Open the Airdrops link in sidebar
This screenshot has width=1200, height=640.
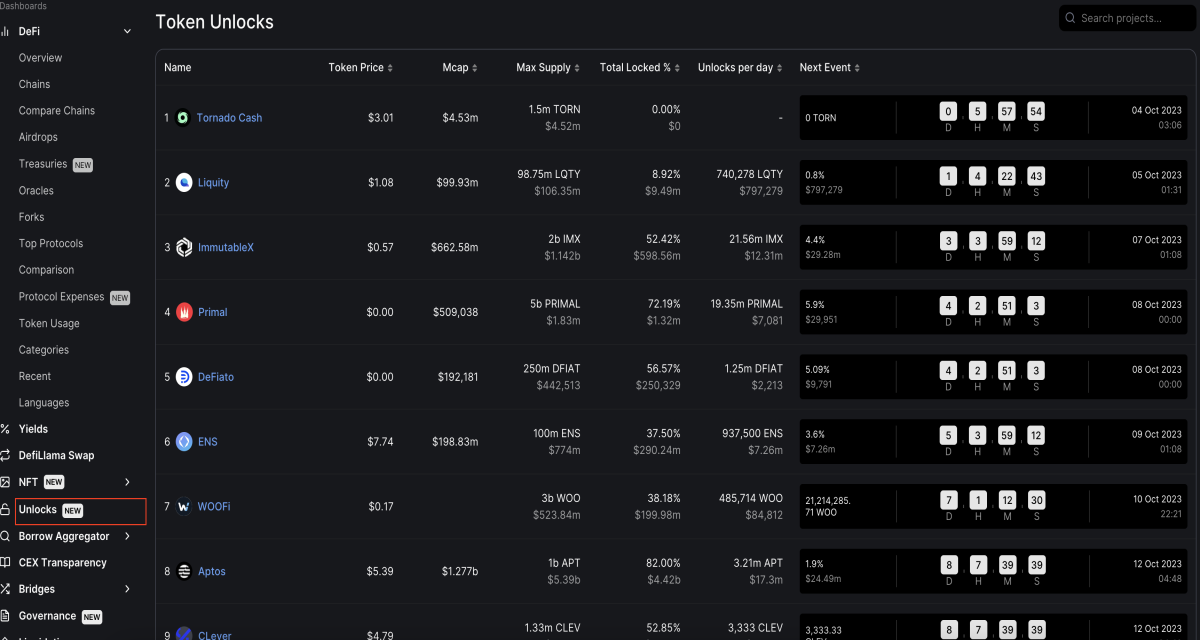pos(38,137)
